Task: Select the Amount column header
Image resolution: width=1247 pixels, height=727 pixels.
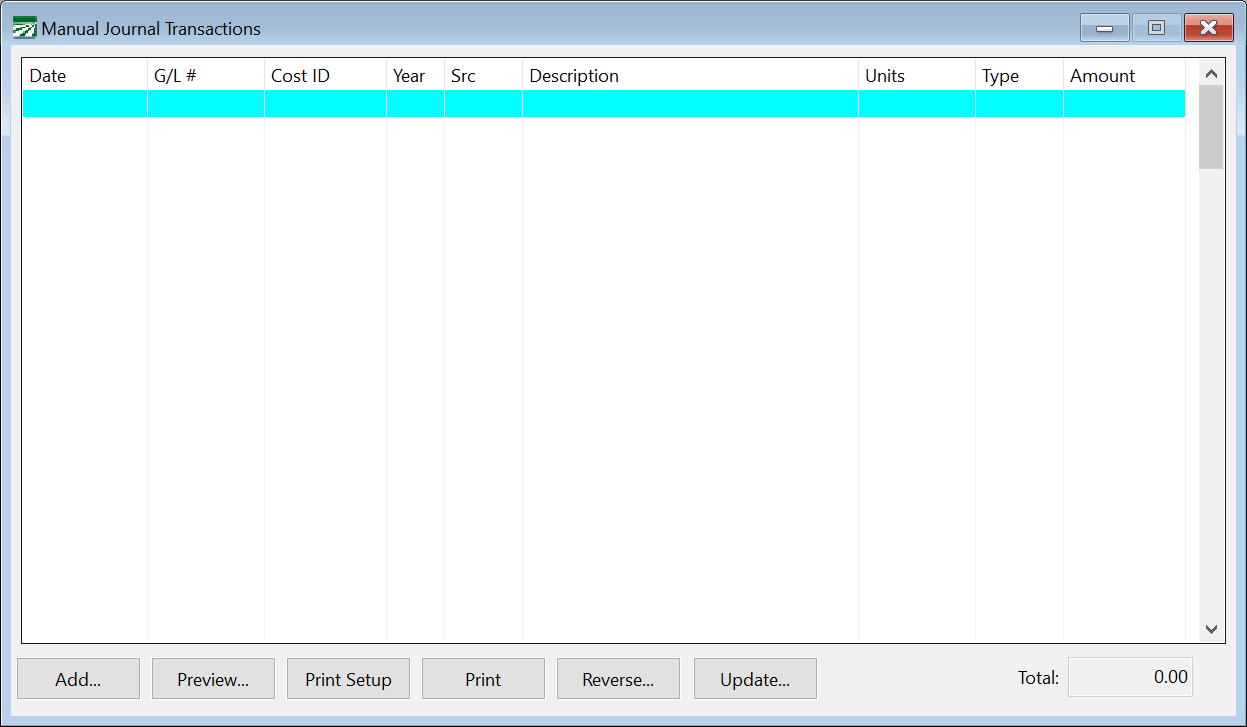Action: pos(1123,75)
